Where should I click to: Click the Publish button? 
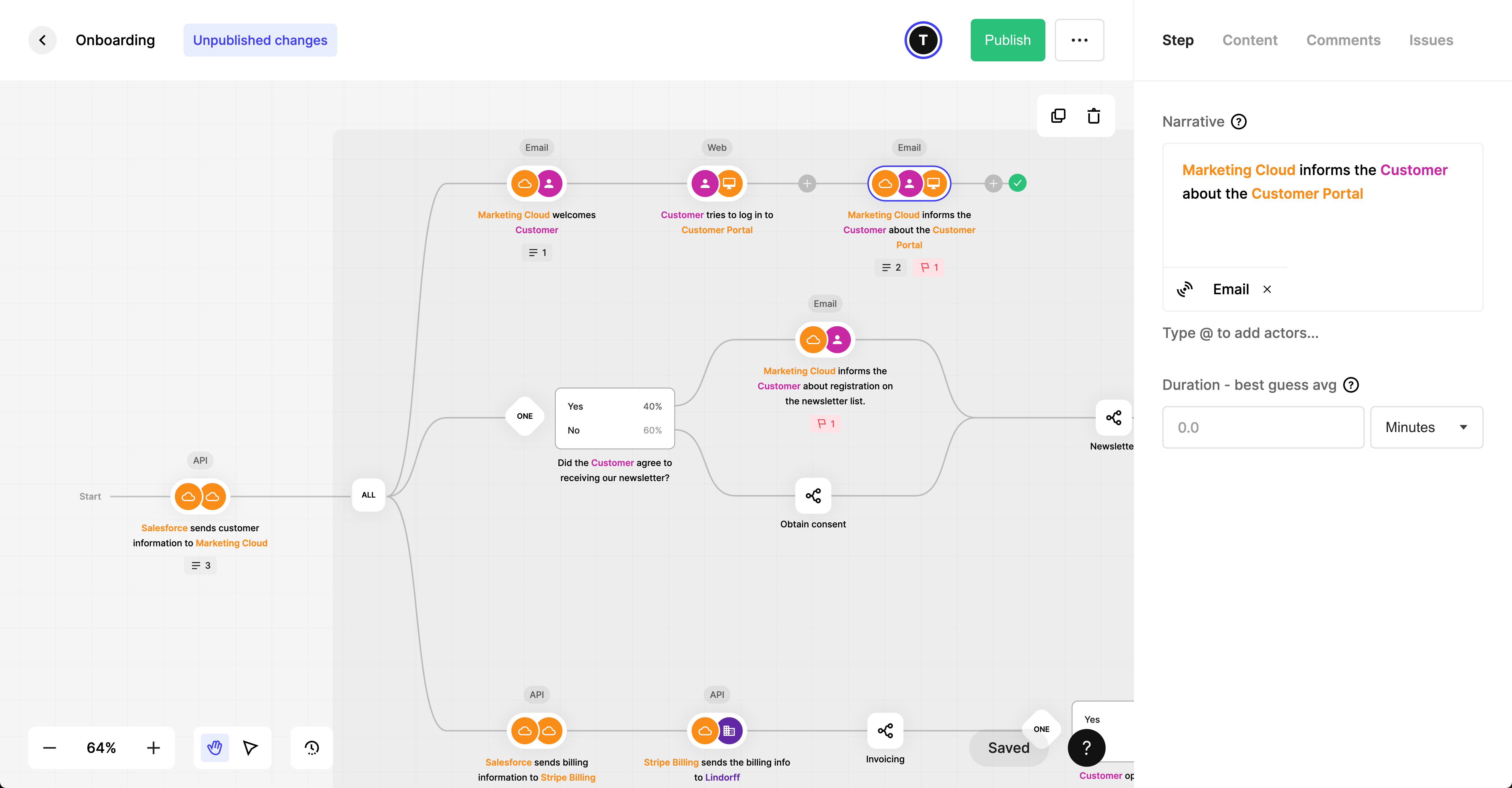(x=1007, y=40)
